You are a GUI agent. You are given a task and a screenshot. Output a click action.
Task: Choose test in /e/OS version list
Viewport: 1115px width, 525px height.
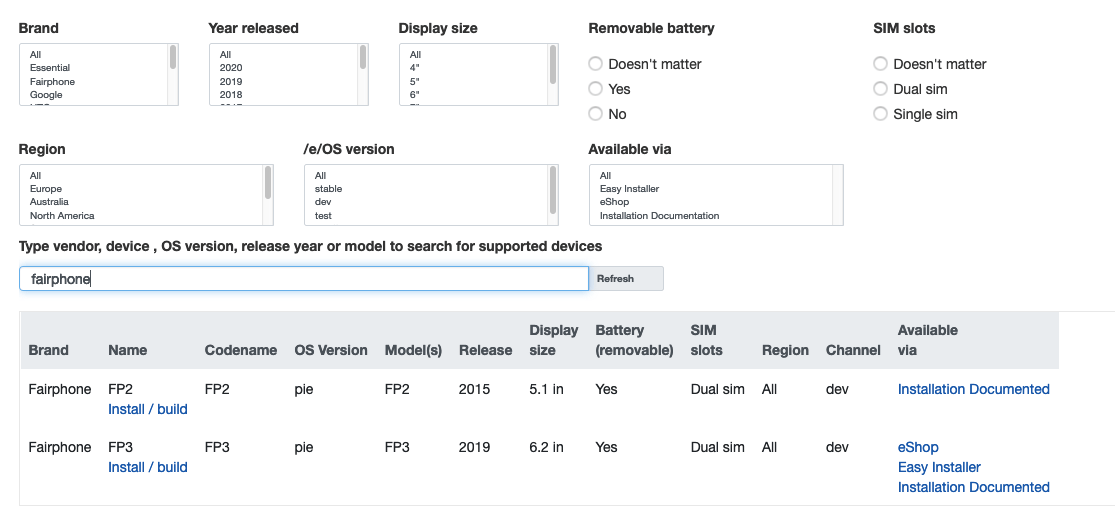pos(324,216)
